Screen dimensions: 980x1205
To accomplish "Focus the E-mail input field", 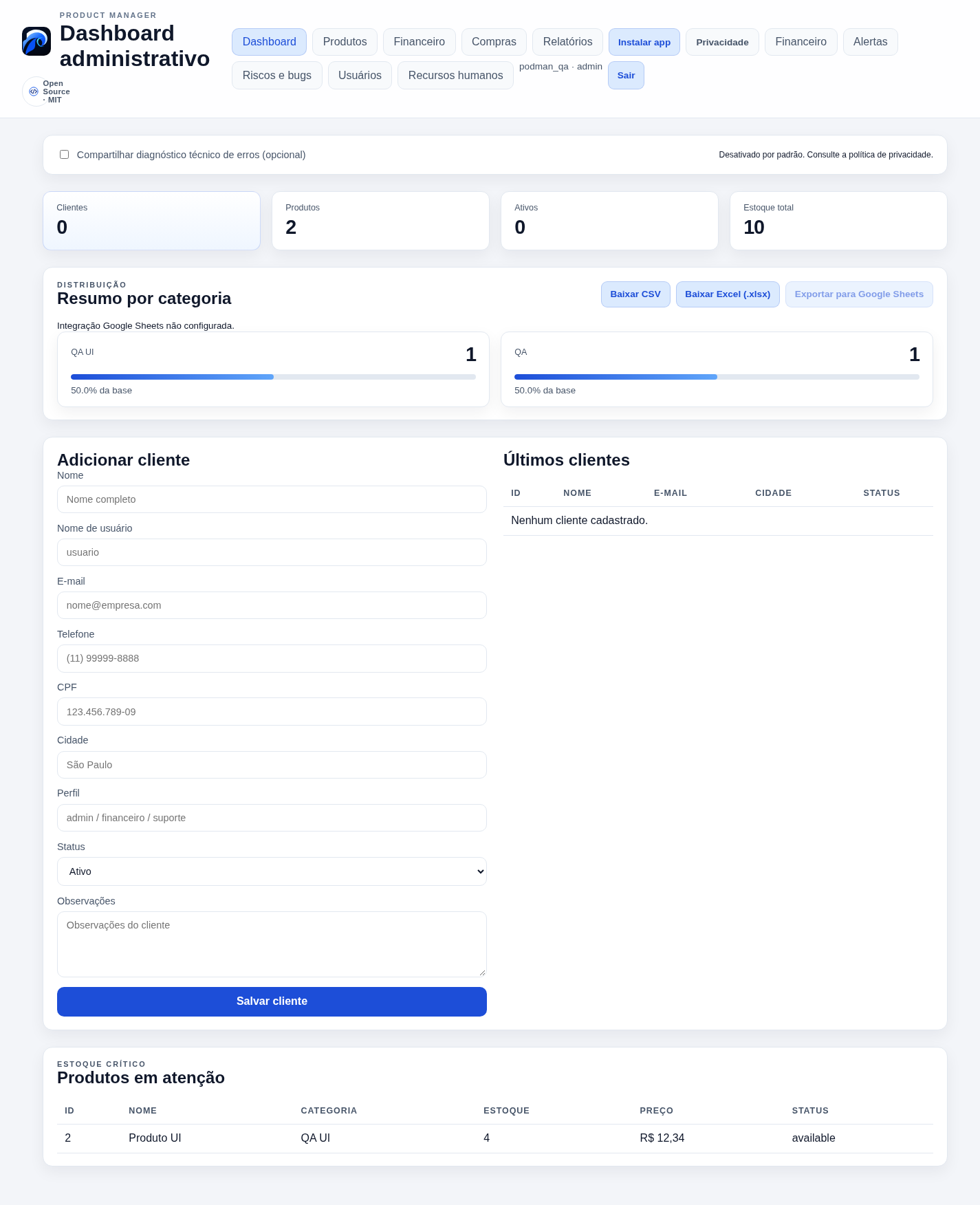I will (x=272, y=605).
